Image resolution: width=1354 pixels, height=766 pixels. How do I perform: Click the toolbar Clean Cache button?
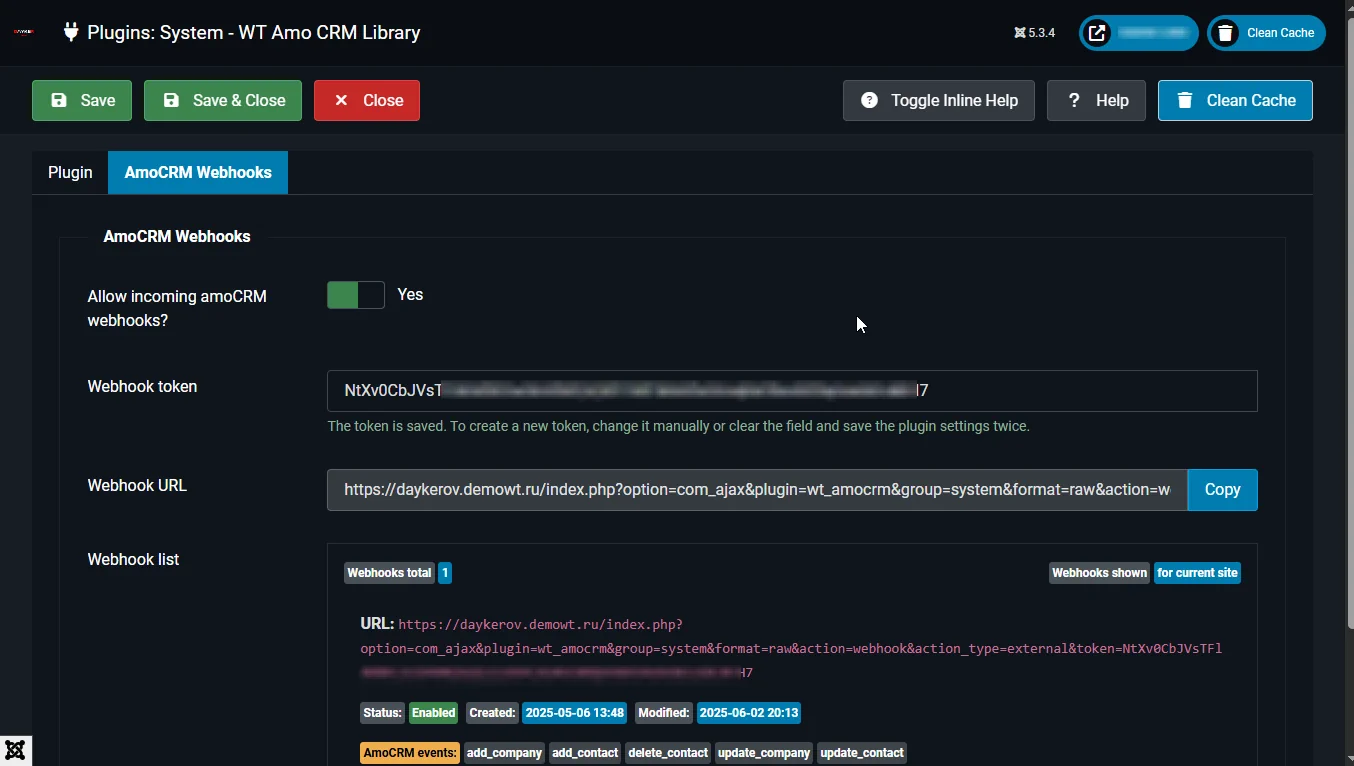(1235, 100)
